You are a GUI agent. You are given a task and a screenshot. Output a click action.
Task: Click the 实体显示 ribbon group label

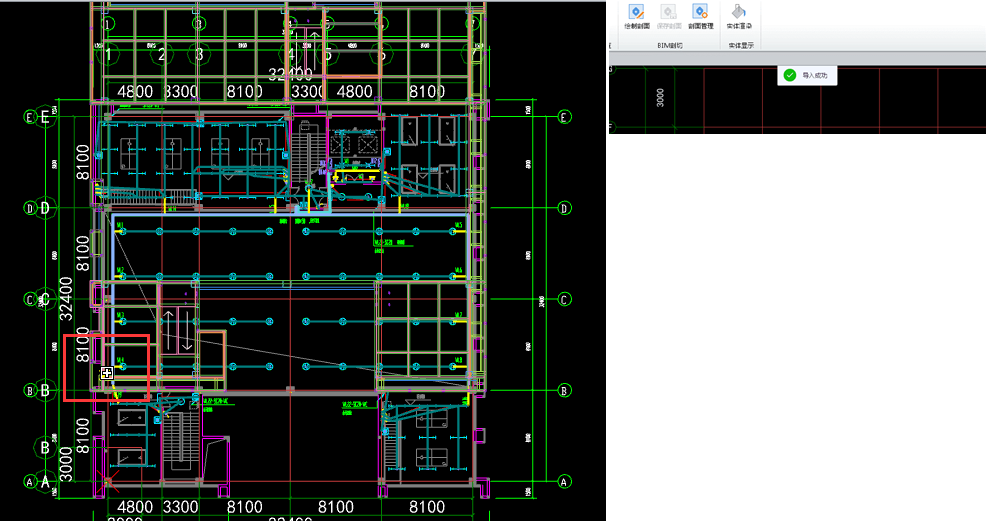(x=739, y=45)
